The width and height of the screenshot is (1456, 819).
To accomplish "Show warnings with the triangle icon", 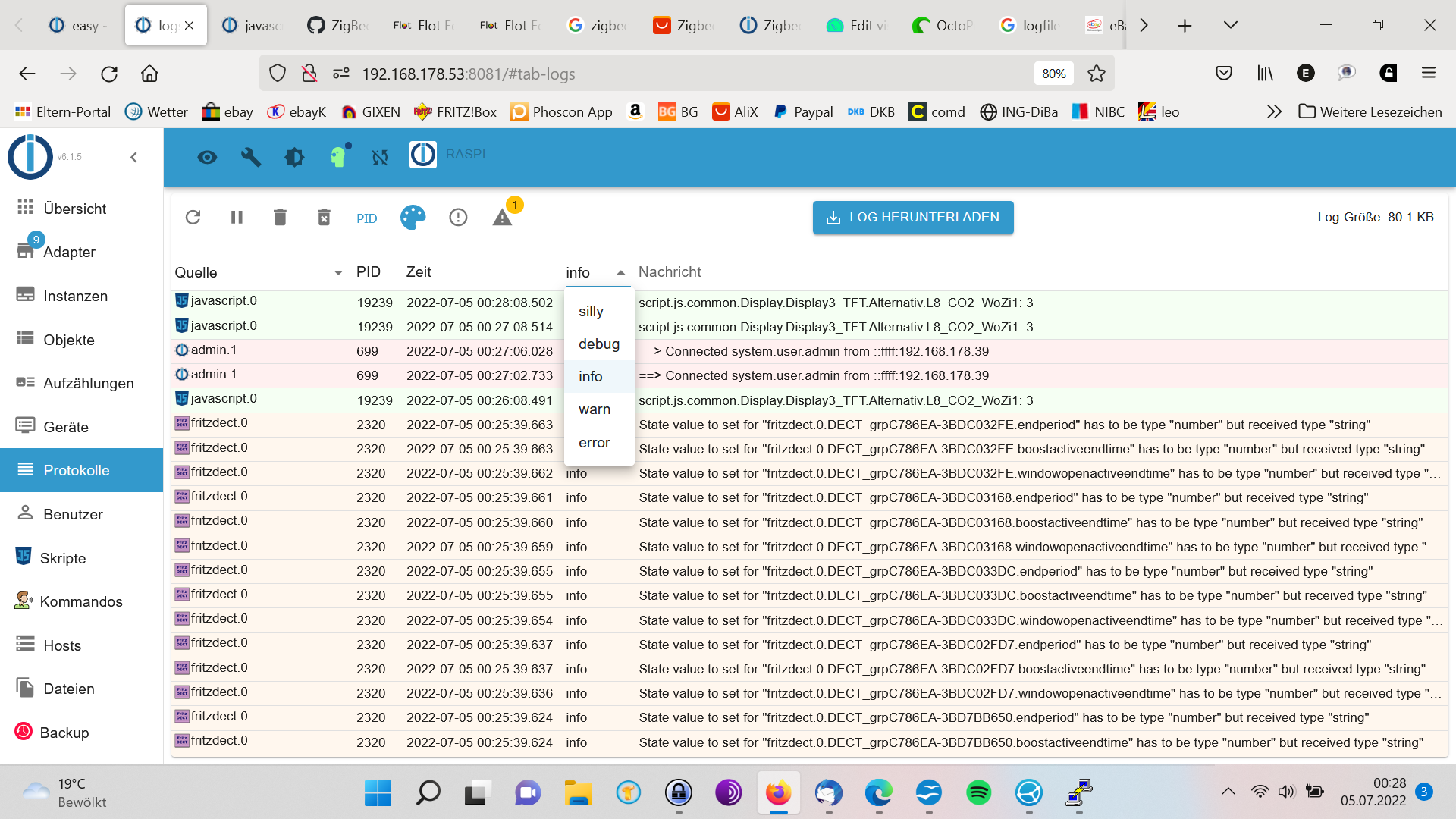I will coord(502,218).
